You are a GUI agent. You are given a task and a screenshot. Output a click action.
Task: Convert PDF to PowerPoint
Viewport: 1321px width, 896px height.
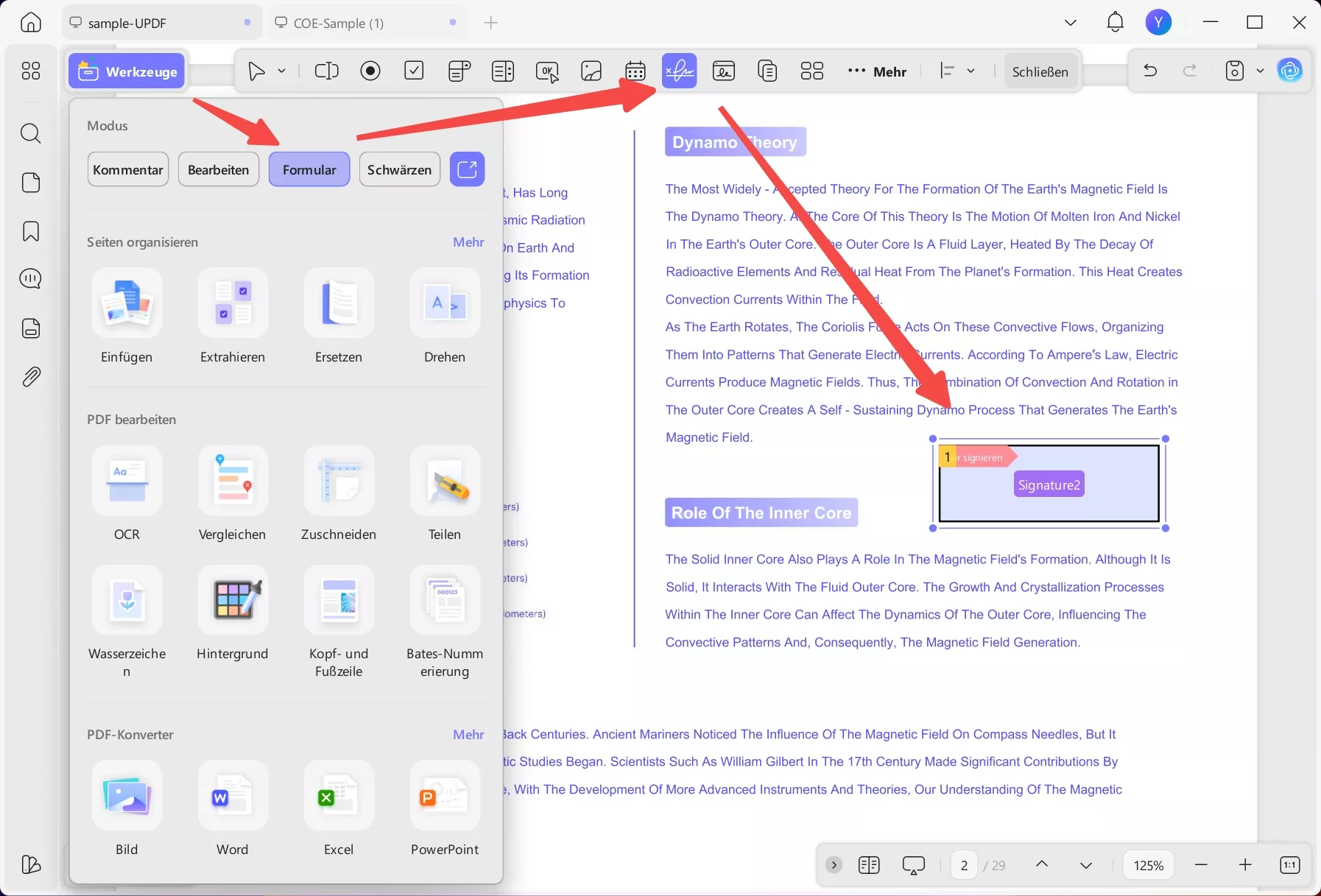point(445,809)
